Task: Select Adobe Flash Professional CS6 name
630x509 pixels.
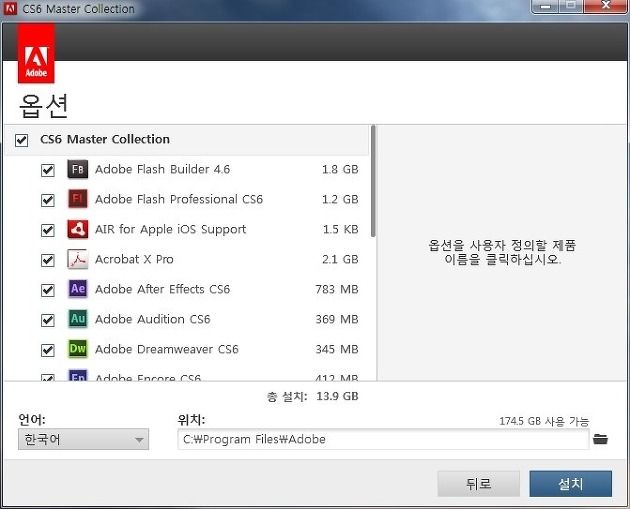Action: pyautogui.click(x=179, y=199)
